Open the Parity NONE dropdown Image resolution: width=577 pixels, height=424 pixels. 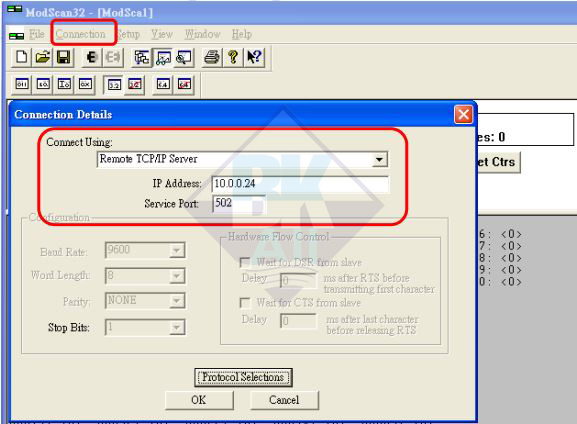point(177,301)
